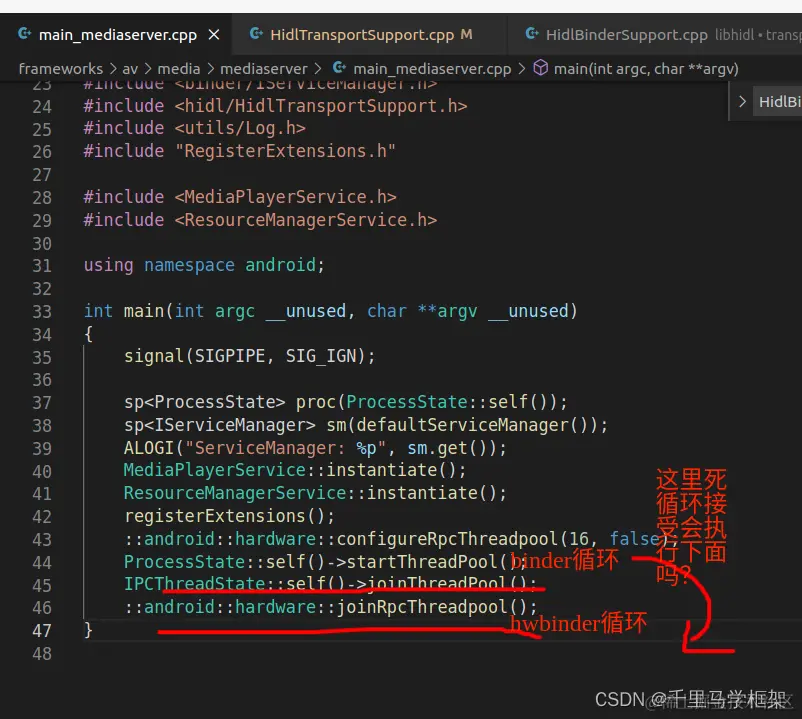Switch to main_mediaserver.cpp tab
802x719 pixels.
pos(117,35)
